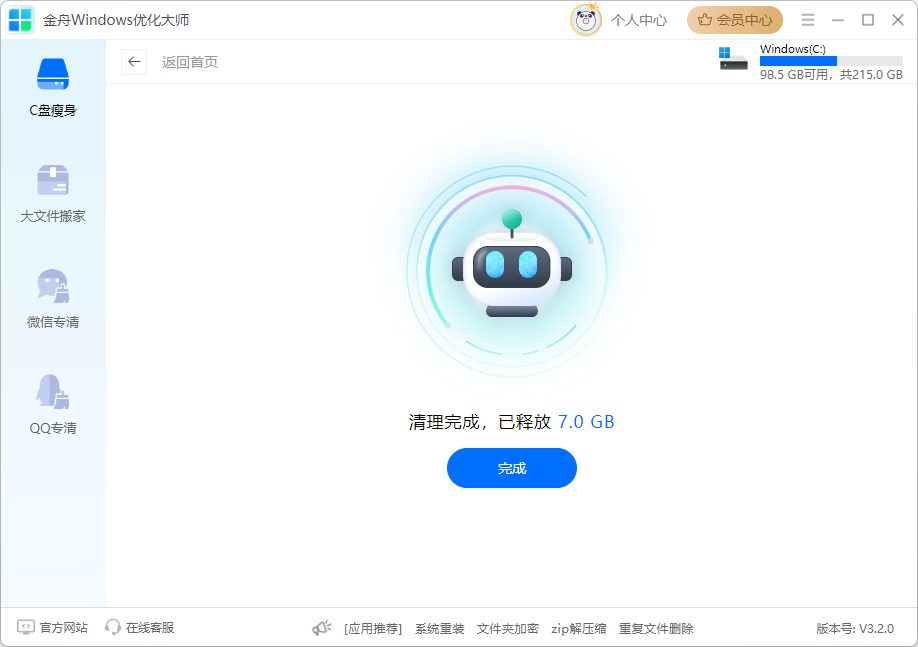Click the panda user avatar
Viewport: 918px width, 647px height.
(x=586, y=20)
